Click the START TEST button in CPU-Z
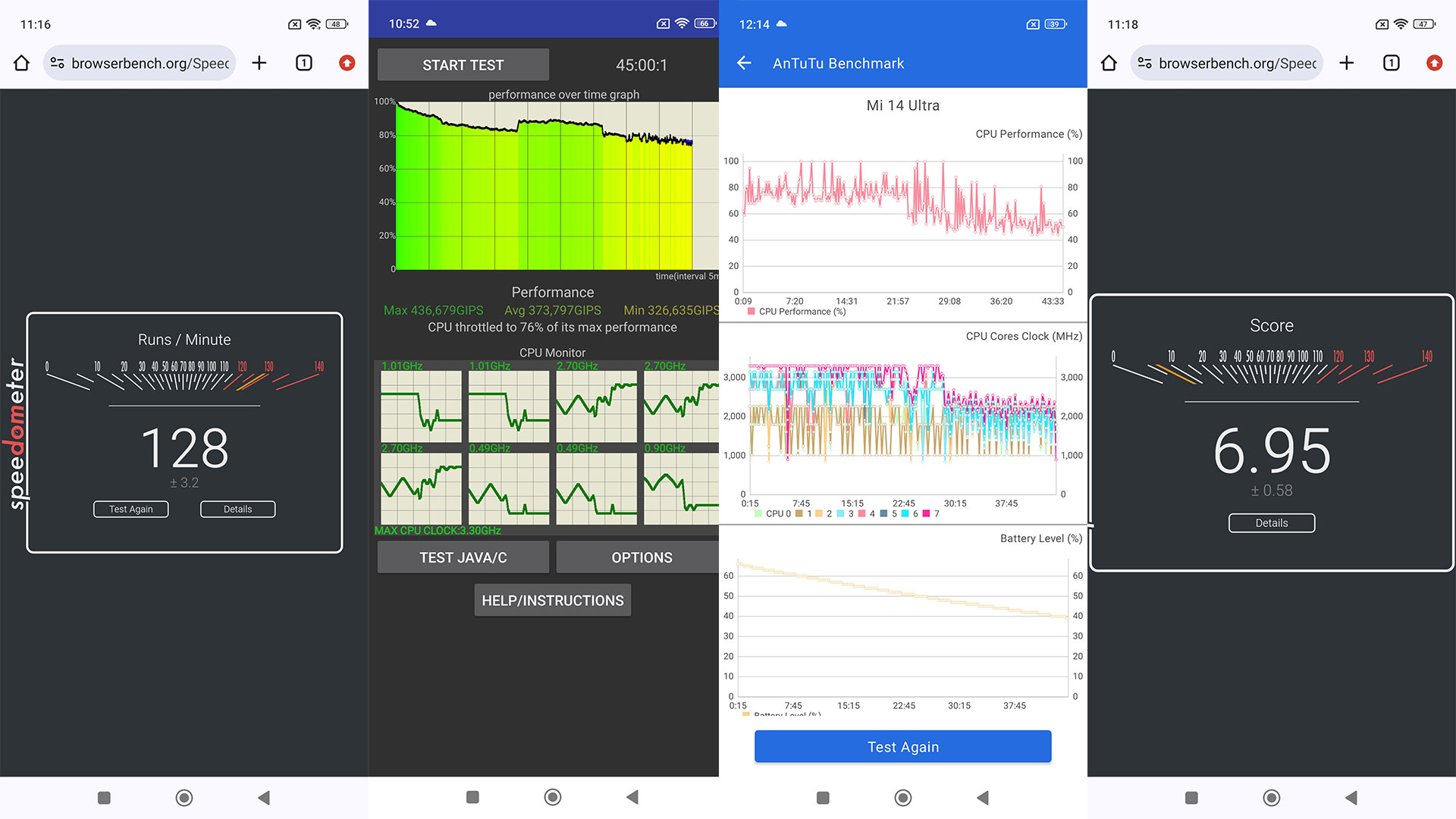 pyautogui.click(x=463, y=65)
